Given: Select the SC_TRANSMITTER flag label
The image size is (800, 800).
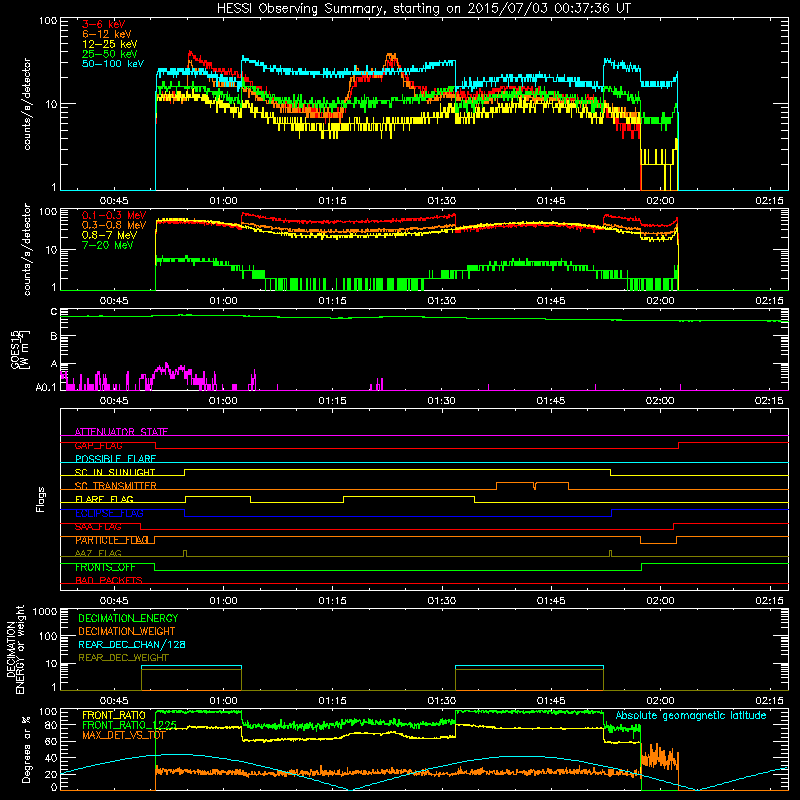Looking at the screenshot, I should pyautogui.click(x=116, y=486).
